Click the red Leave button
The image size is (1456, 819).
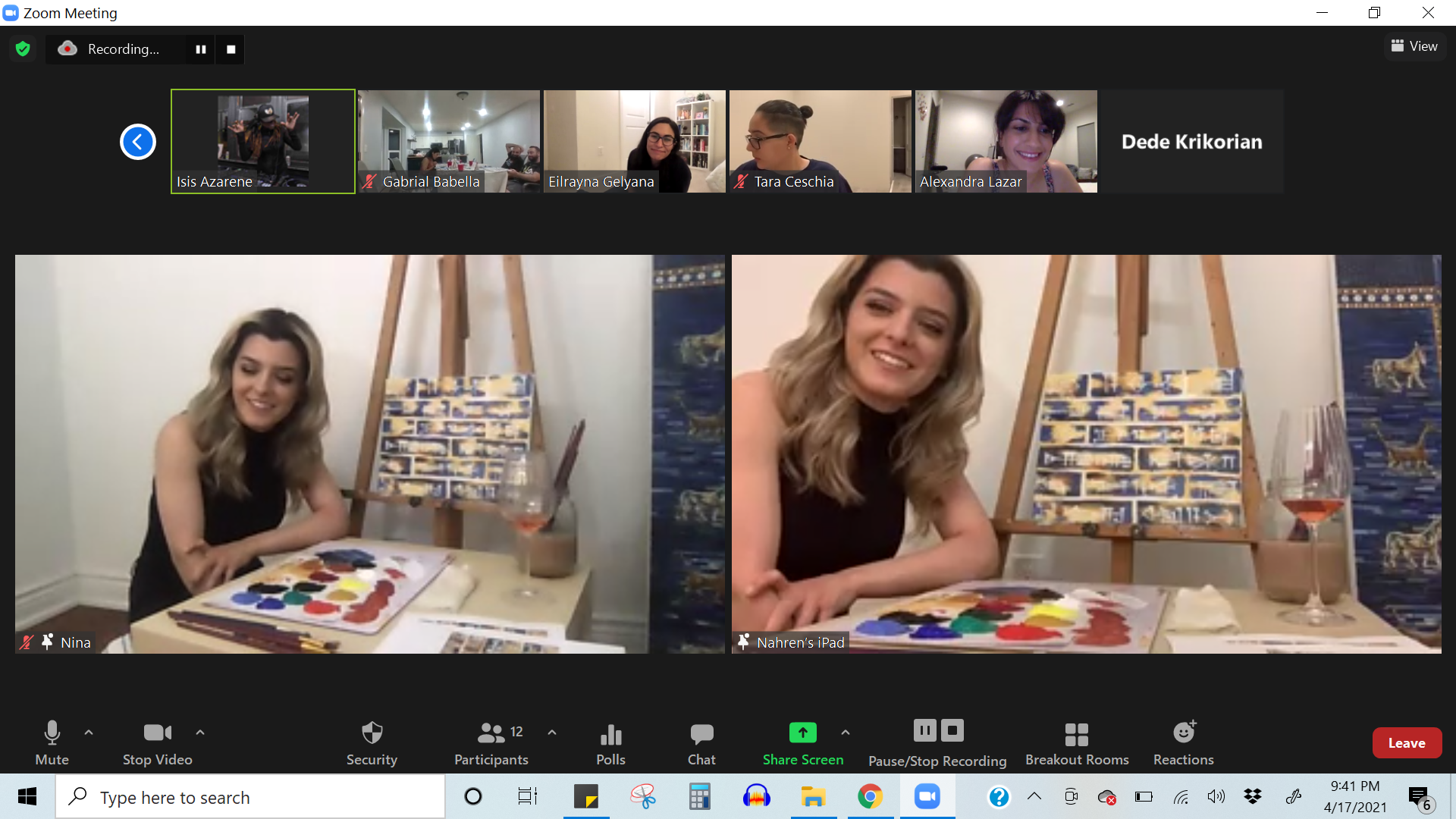pos(1407,743)
